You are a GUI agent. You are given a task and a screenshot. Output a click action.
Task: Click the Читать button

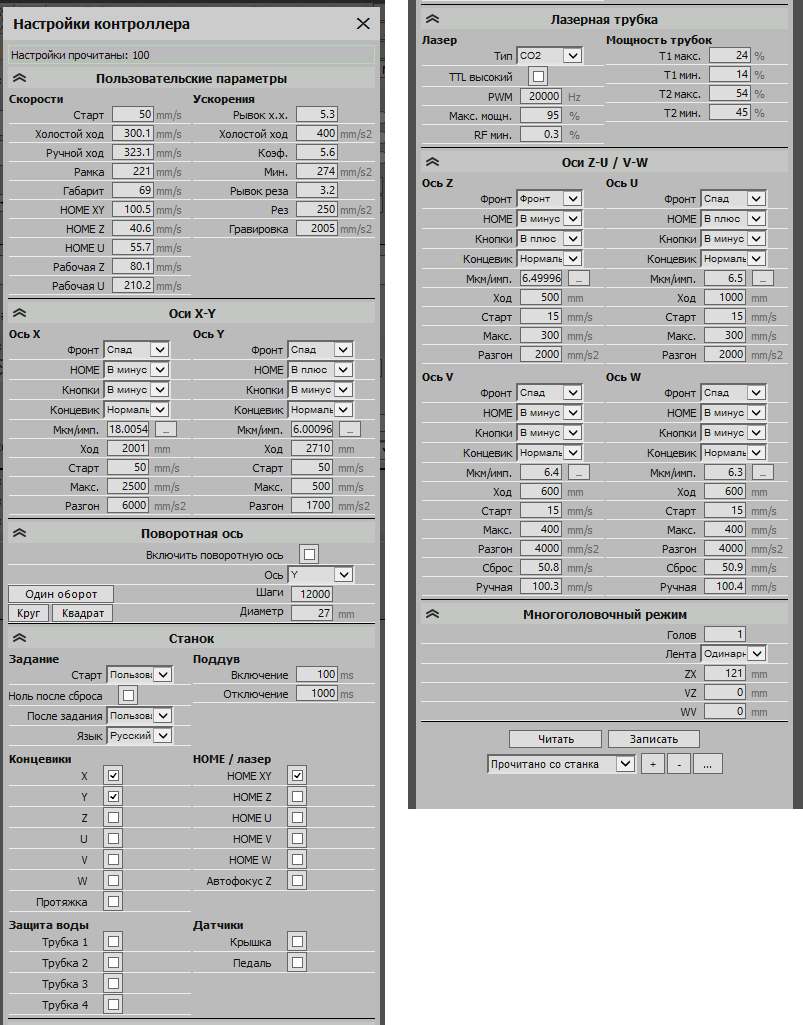pos(555,739)
